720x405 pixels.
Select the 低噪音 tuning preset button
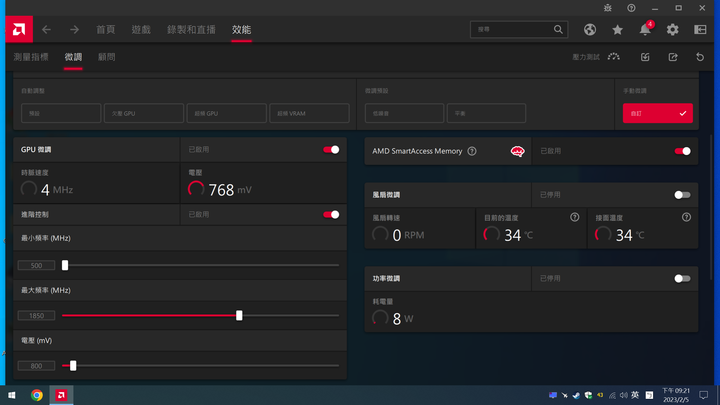click(405, 113)
